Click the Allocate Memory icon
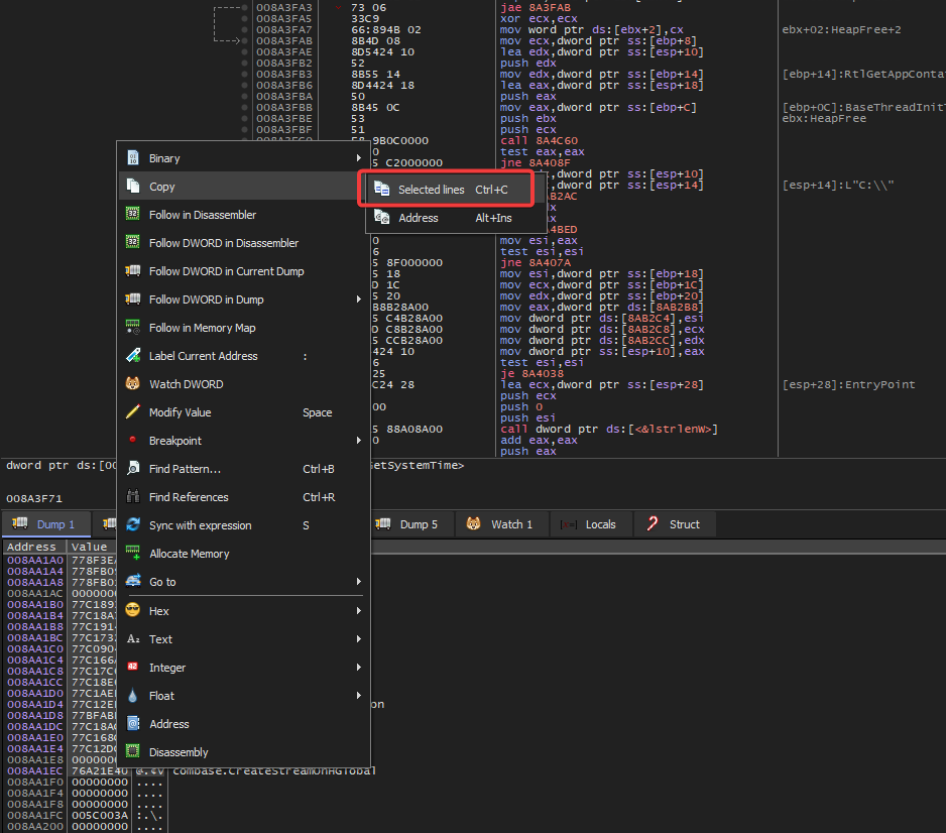The image size is (946, 833). click(x=131, y=553)
